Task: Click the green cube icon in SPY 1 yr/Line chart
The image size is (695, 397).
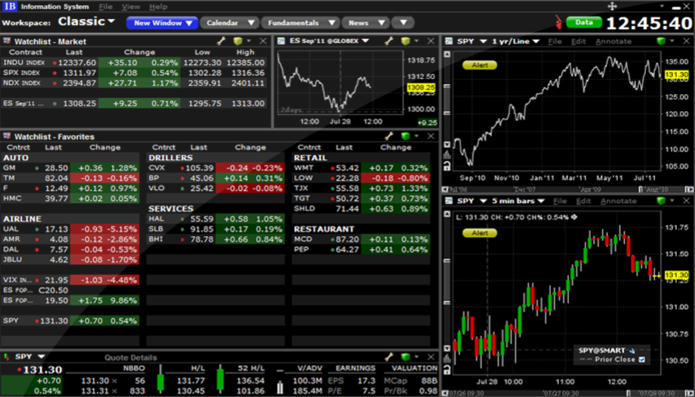Action: coord(662,41)
